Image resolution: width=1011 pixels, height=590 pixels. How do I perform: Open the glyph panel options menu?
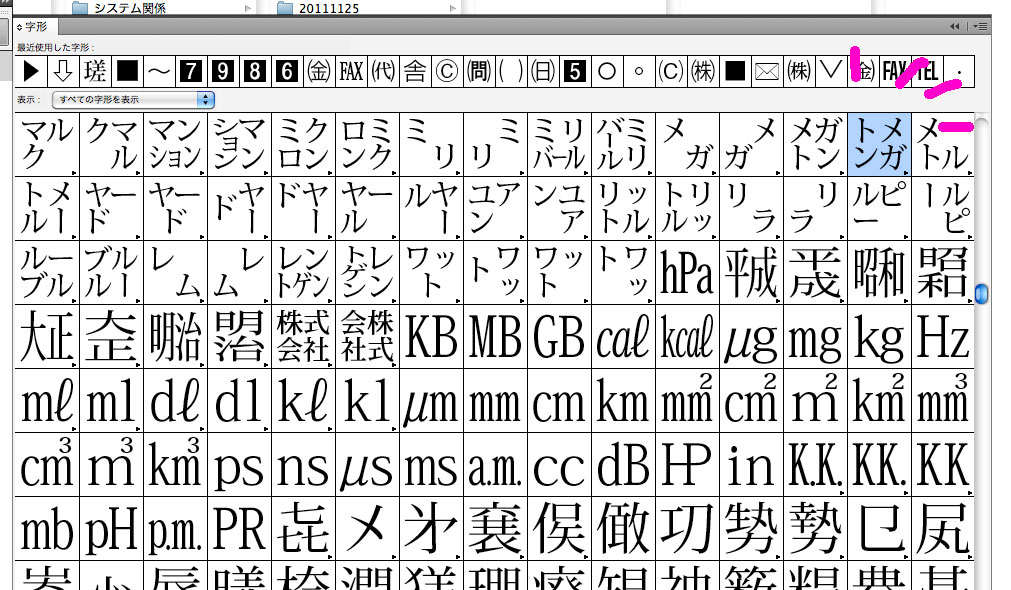(x=980, y=26)
